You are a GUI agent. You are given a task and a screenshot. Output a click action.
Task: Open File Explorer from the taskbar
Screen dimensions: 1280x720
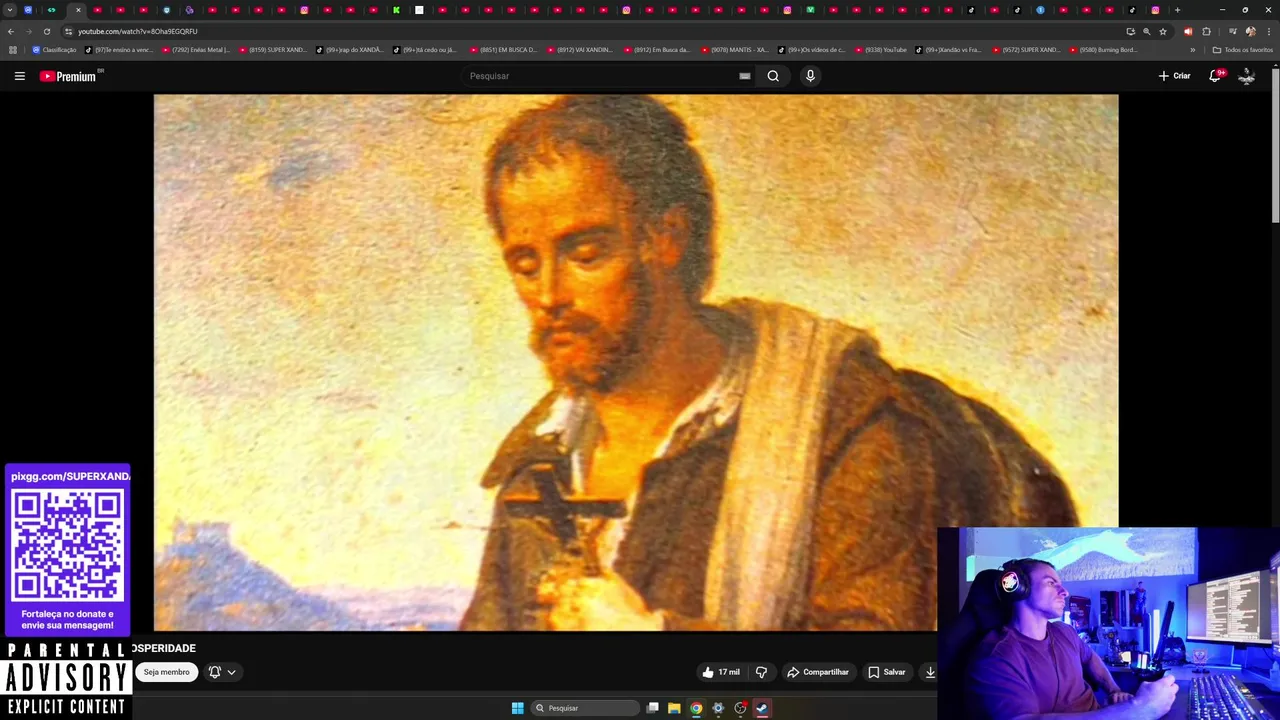pyautogui.click(x=674, y=708)
